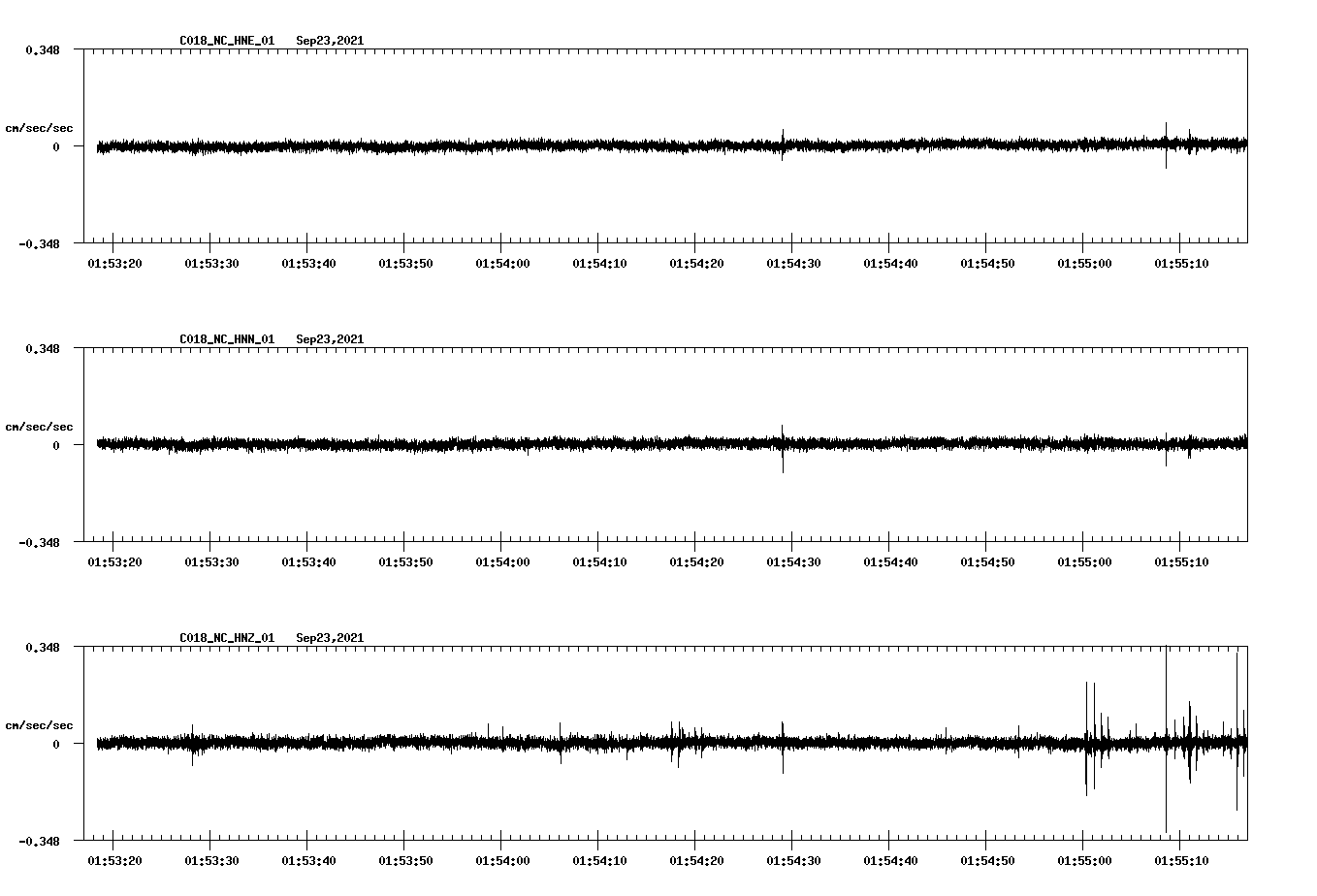Viewport: 1317px width, 896px height.
Task: Click the 01:55:00 time label under HNN chart
Action: [x=1084, y=562]
